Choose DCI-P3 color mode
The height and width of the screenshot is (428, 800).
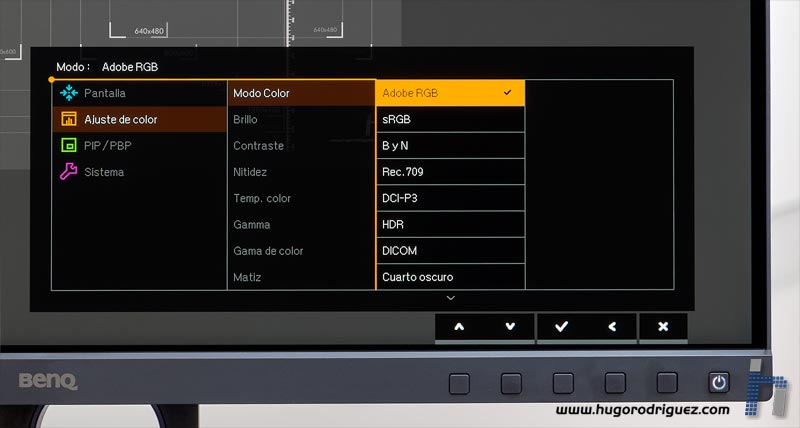(x=450, y=198)
